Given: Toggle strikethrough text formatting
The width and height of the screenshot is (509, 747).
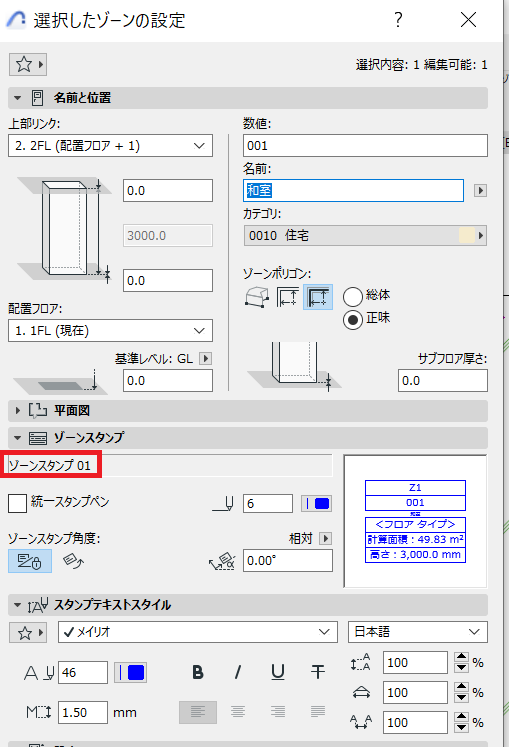Looking at the screenshot, I should tap(318, 672).
